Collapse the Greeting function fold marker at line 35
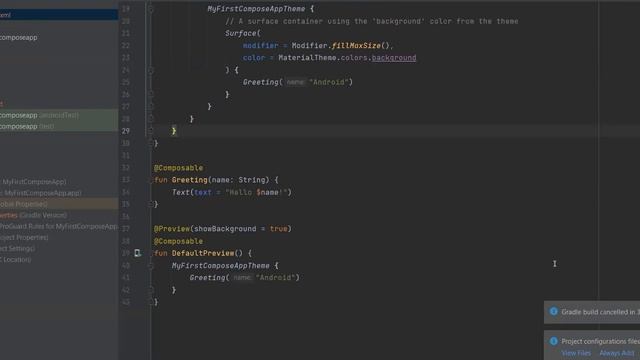Screen dimensions: 640x360 click(x=150, y=204)
